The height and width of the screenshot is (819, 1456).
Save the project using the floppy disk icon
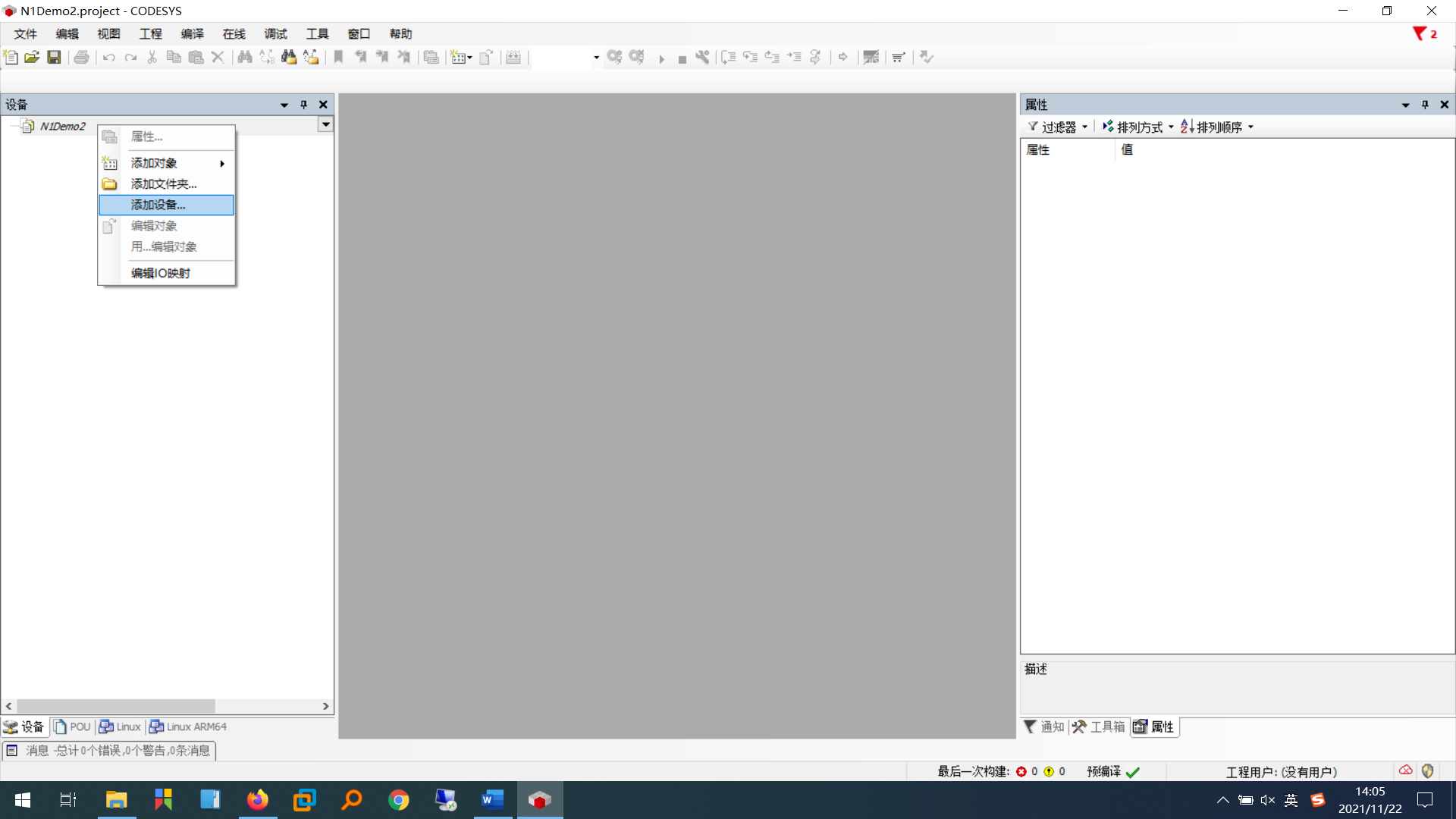click(x=54, y=57)
